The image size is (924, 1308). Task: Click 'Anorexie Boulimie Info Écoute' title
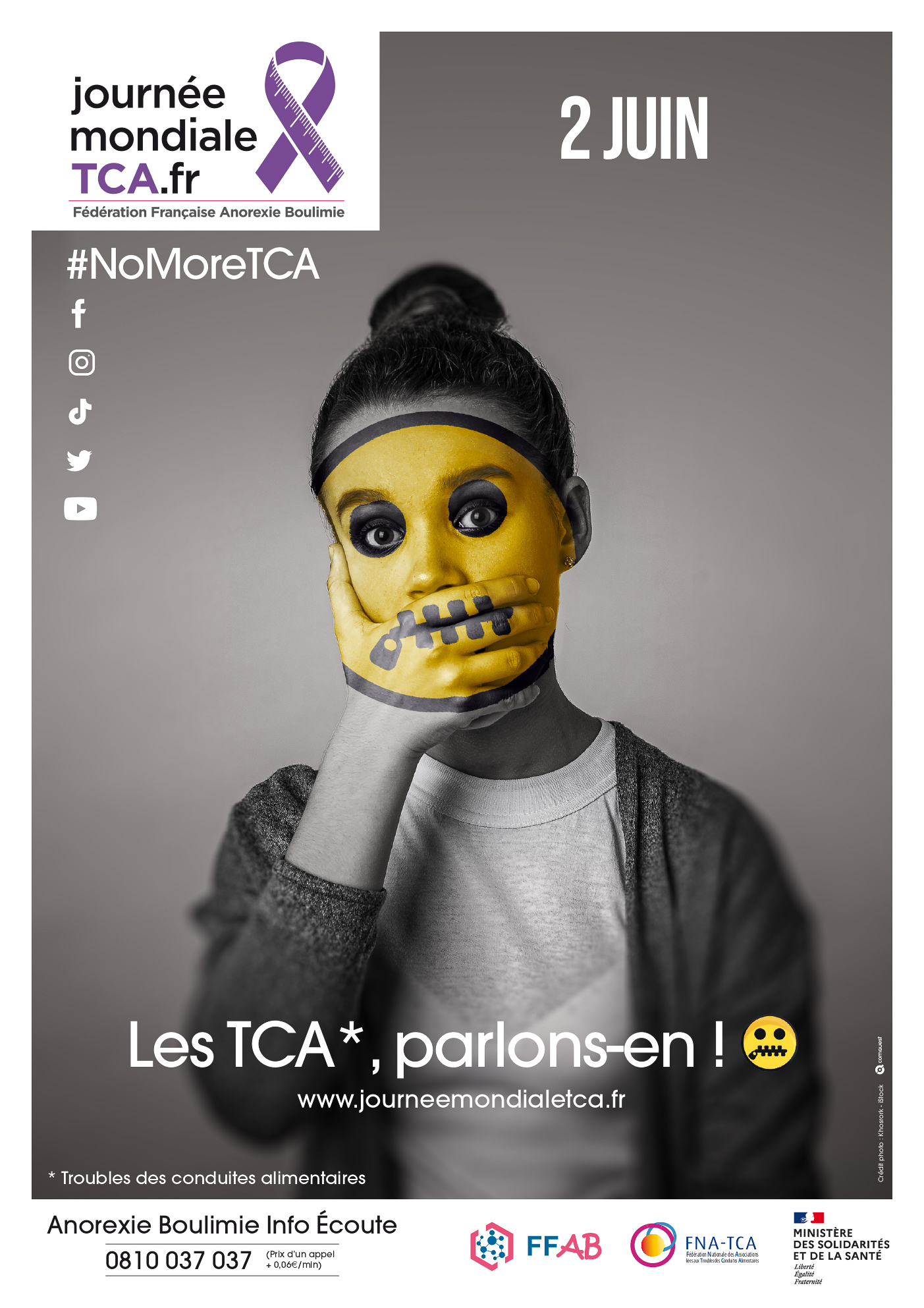click(x=222, y=1225)
